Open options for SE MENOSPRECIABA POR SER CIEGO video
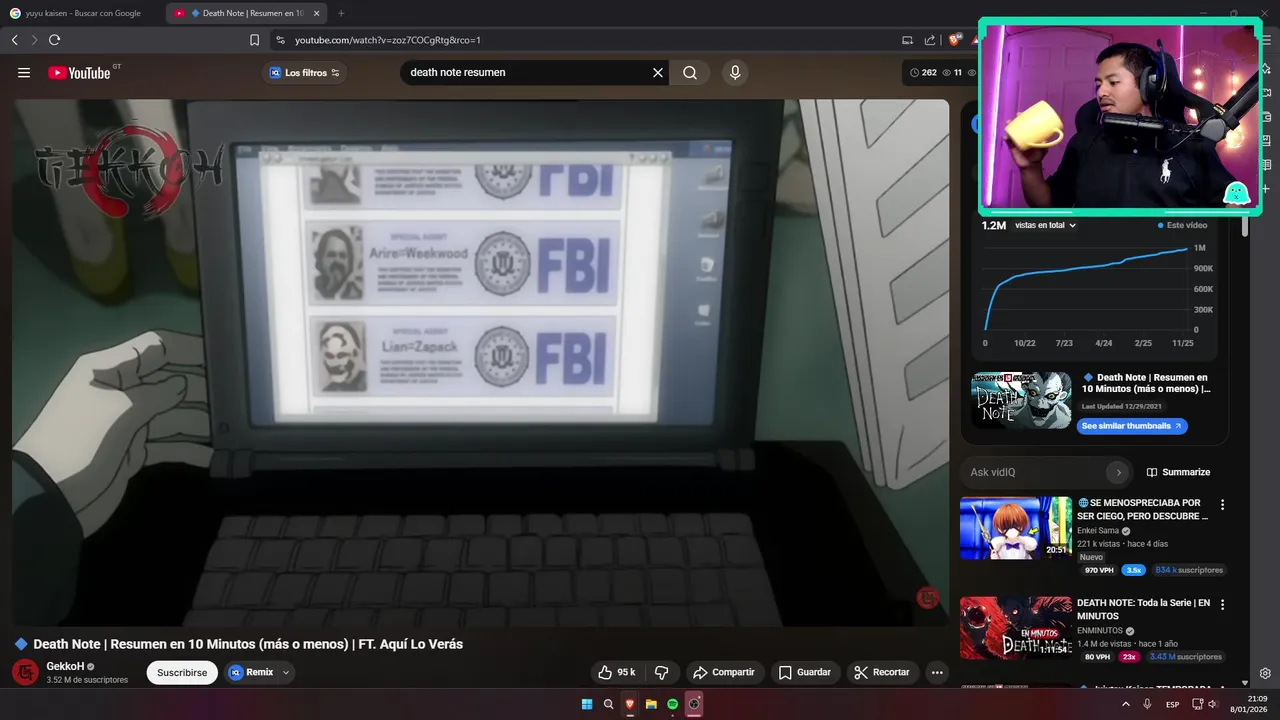 pyautogui.click(x=1222, y=505)
